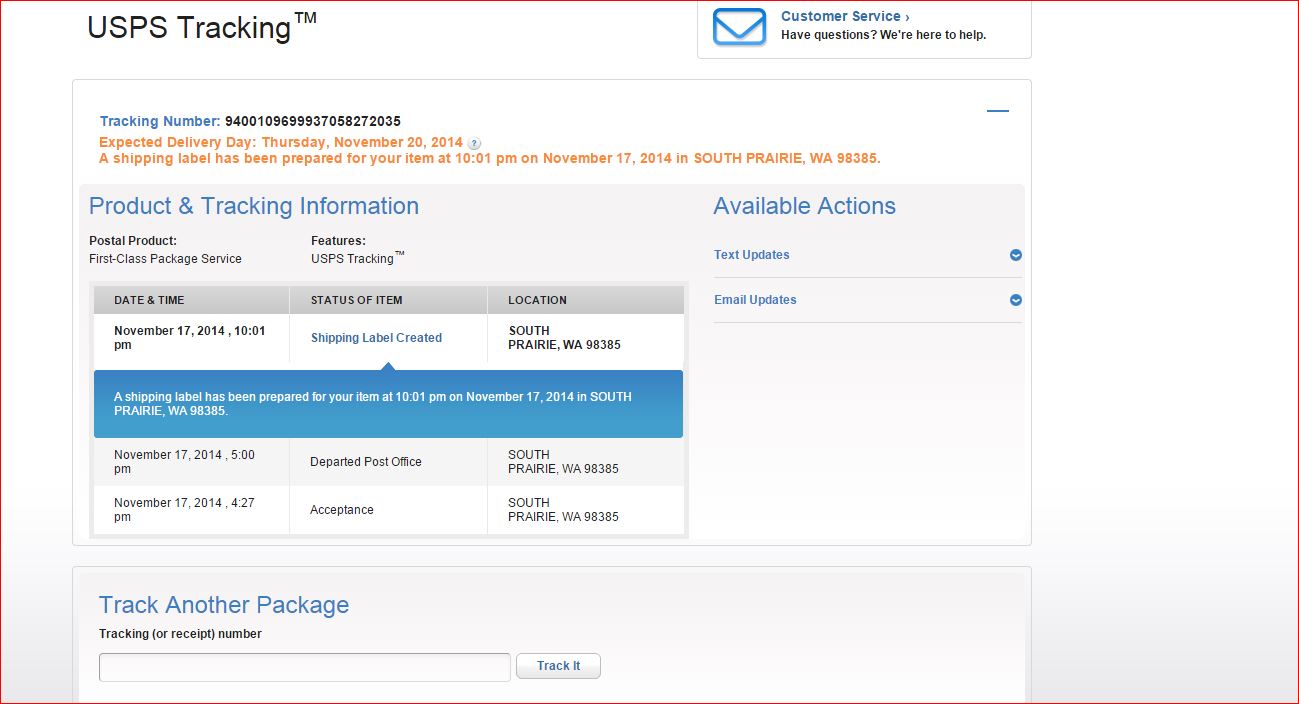
Task: Collapse the tracking result with the minus icon
Action: pyautogui.click(x=997, y=111)
